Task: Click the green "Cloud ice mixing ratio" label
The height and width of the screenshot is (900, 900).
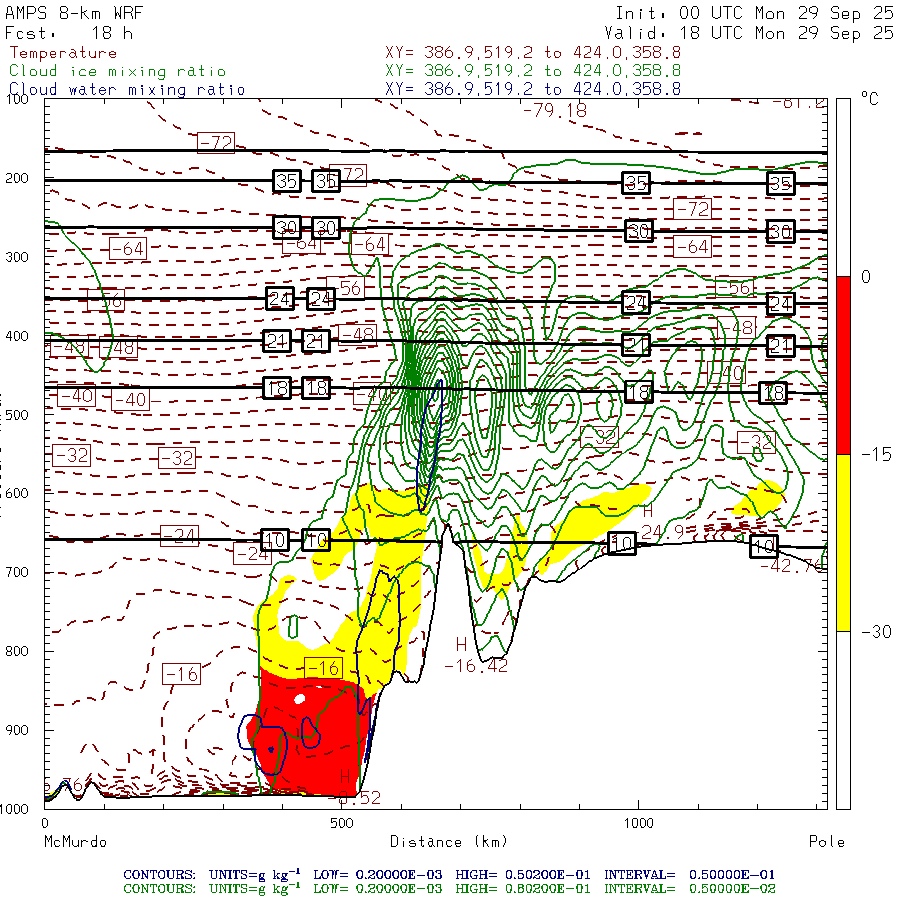Action: (x=118, y=71)
